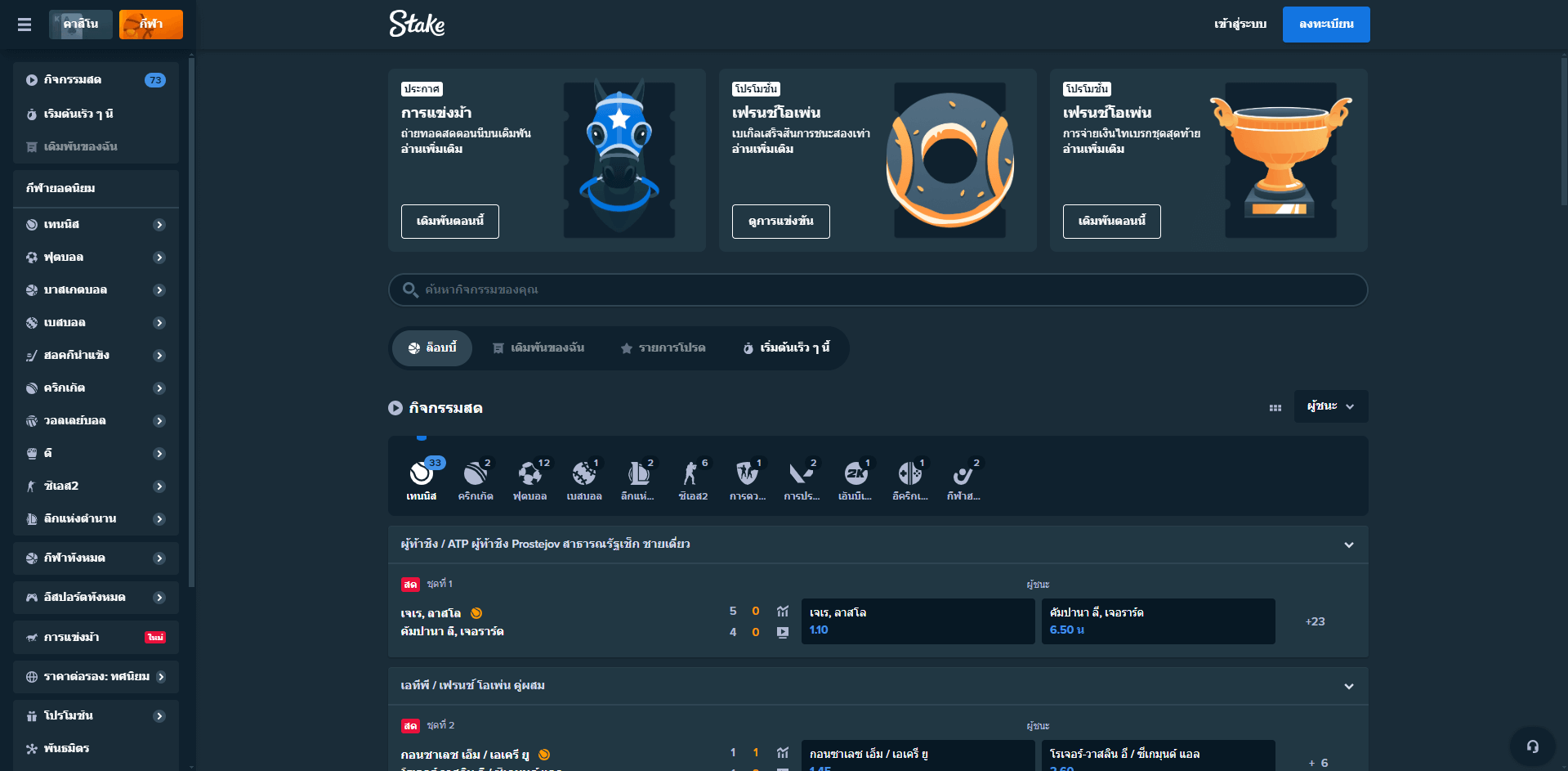
Task: Open เริ่มต้นเร็วๆ นี้ in the sidebar
Action: pos(96,114)
